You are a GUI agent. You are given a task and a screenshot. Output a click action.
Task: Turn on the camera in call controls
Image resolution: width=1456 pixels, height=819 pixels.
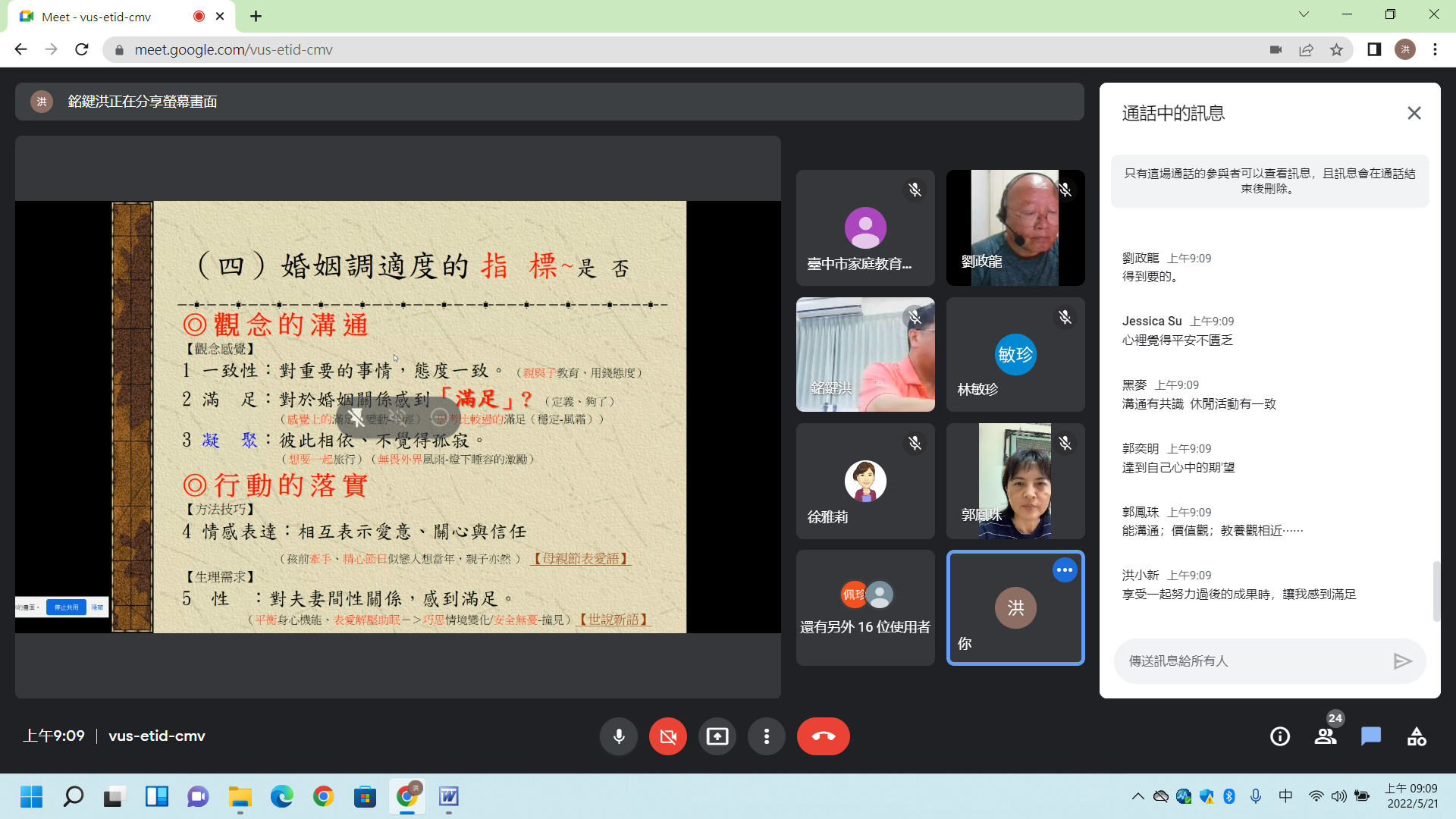pos(668,736)
